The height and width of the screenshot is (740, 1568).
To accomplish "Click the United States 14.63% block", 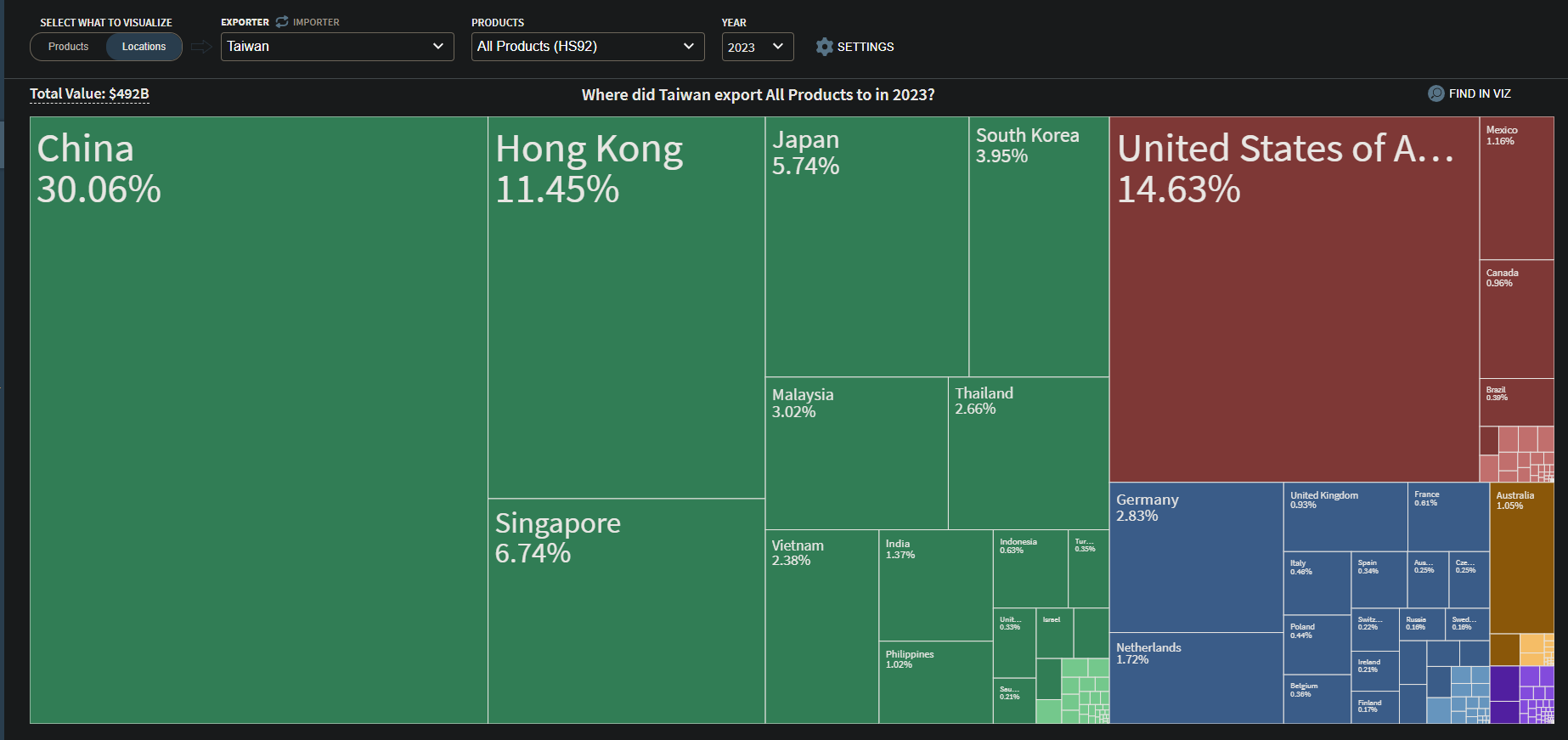I will pos(1294,299).
